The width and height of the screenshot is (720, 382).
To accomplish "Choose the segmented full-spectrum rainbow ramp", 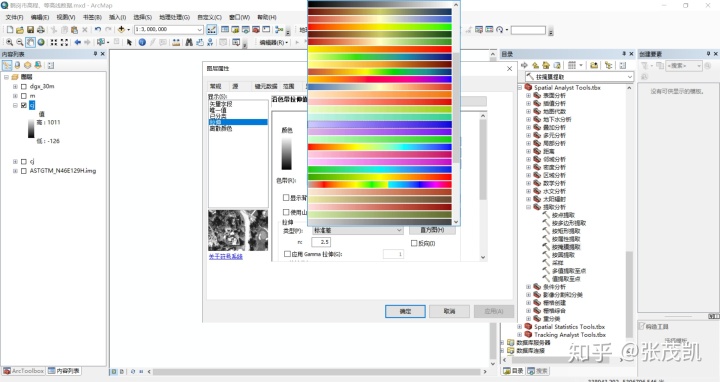I will point(380,184).
